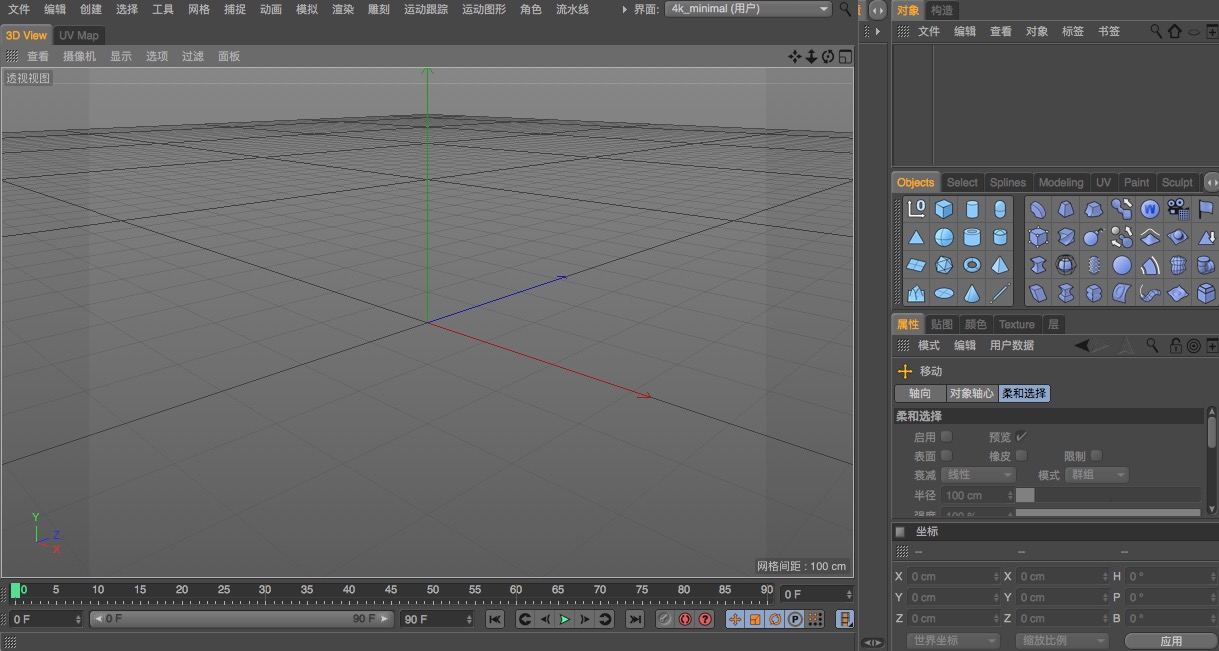This screenshot has height=651, width=1219.
Task: Switch to the UV Map tab
Action: 78,34
